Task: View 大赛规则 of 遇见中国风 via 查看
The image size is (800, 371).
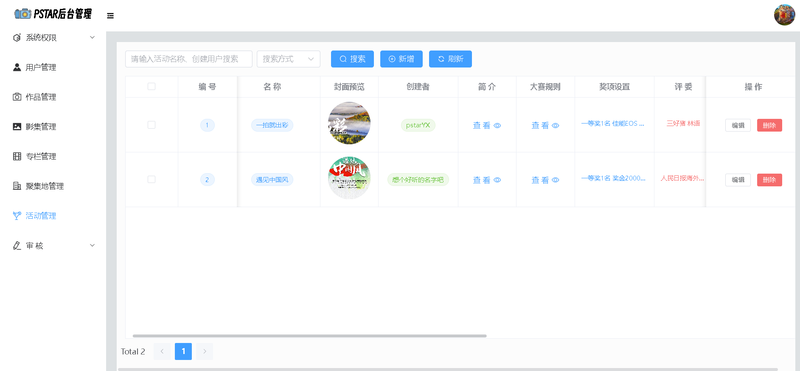Action: (x=545, y=180)
